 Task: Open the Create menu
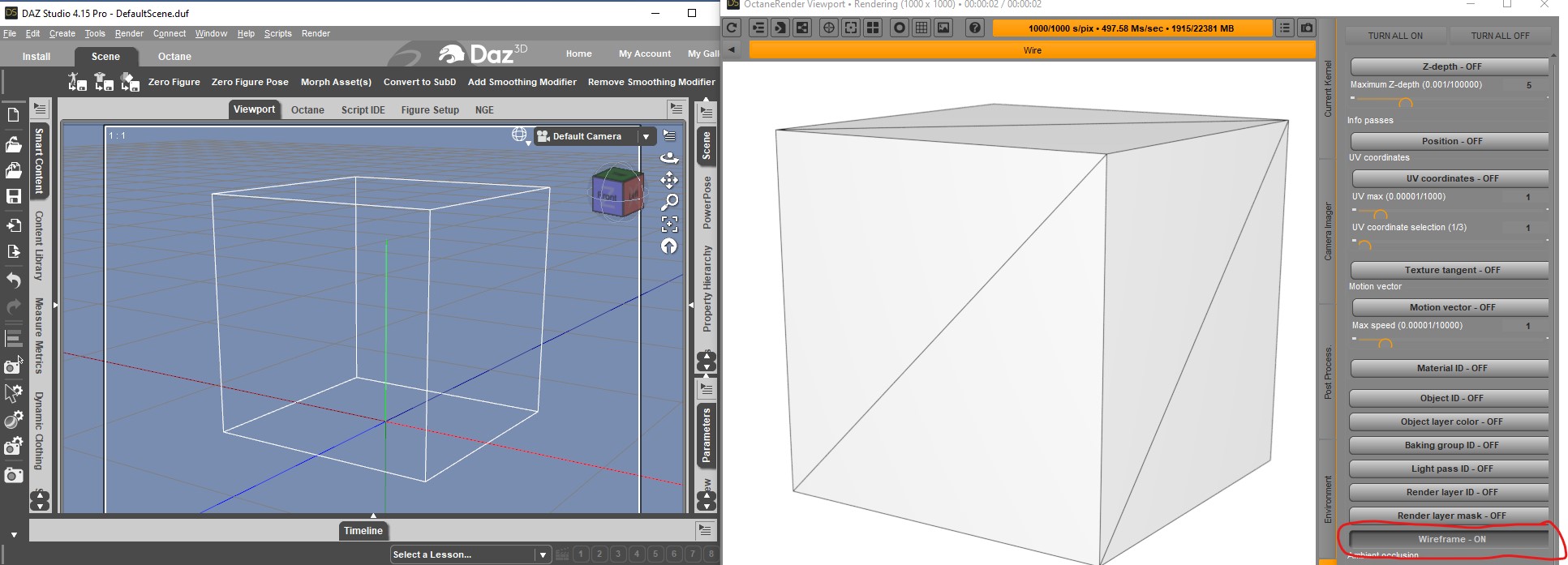[62, 33]
